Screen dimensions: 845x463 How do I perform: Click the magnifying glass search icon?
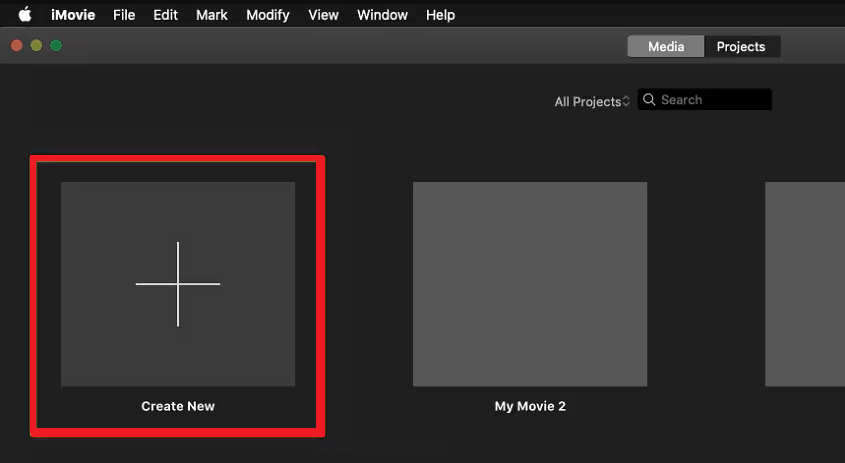649,100
